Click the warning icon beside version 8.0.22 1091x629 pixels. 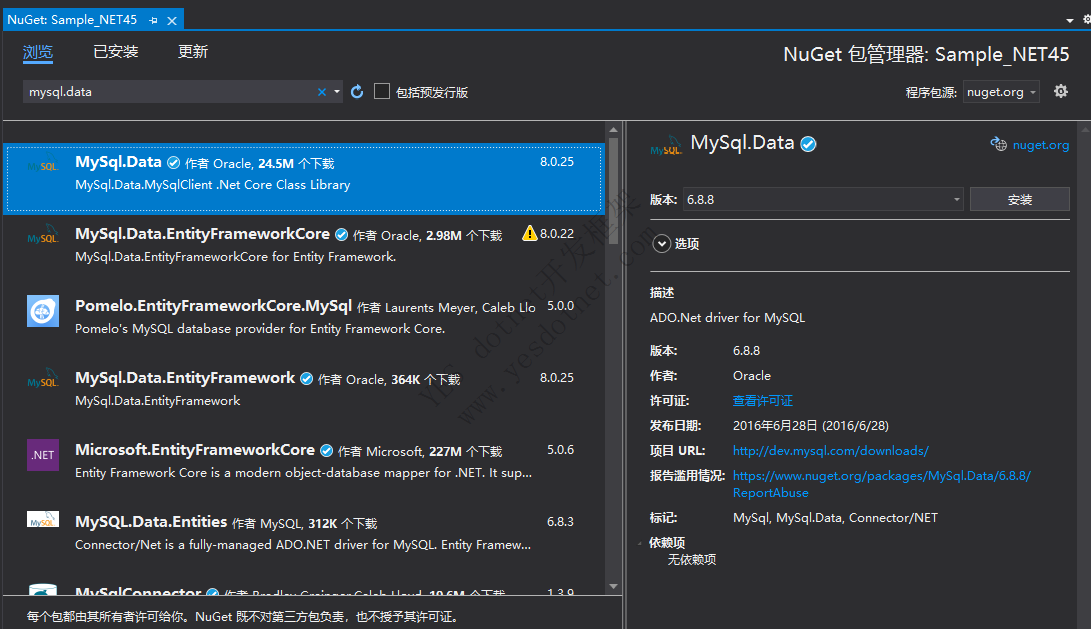tap(529, 233)
